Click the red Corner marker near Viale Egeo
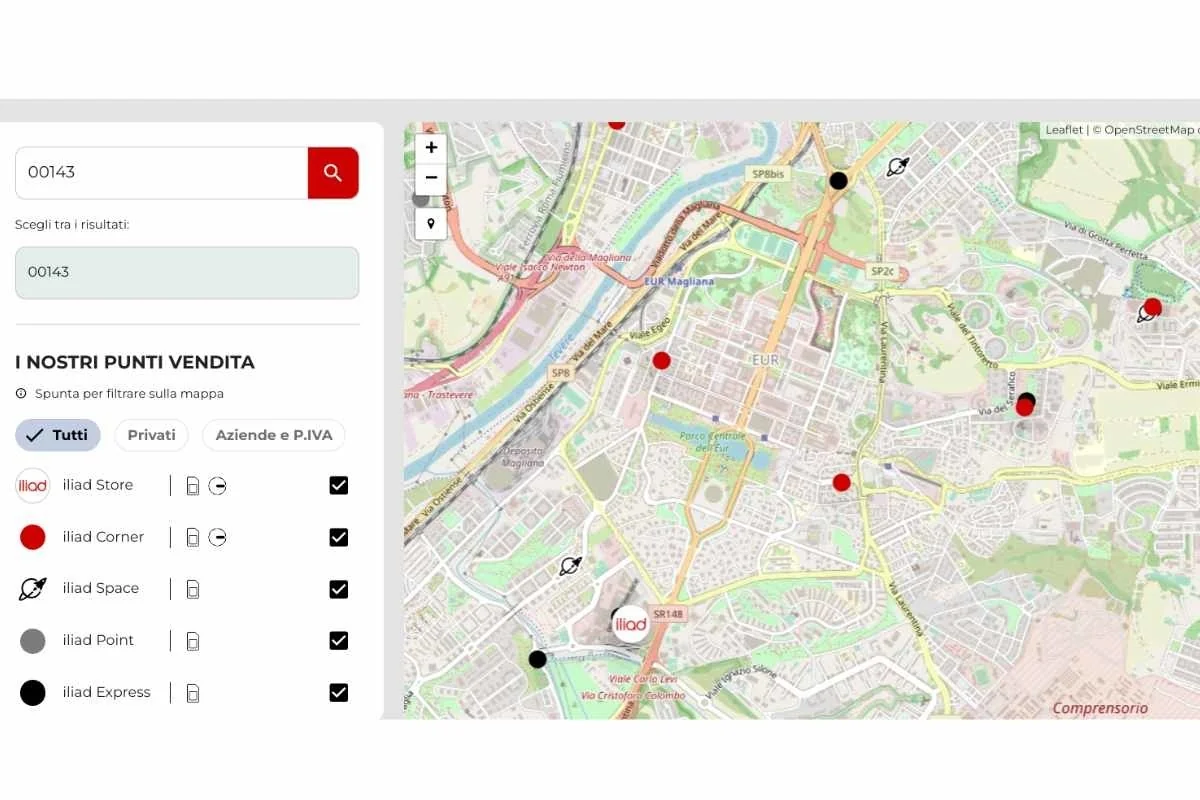 pyautogui.click(x=661, y=360)
